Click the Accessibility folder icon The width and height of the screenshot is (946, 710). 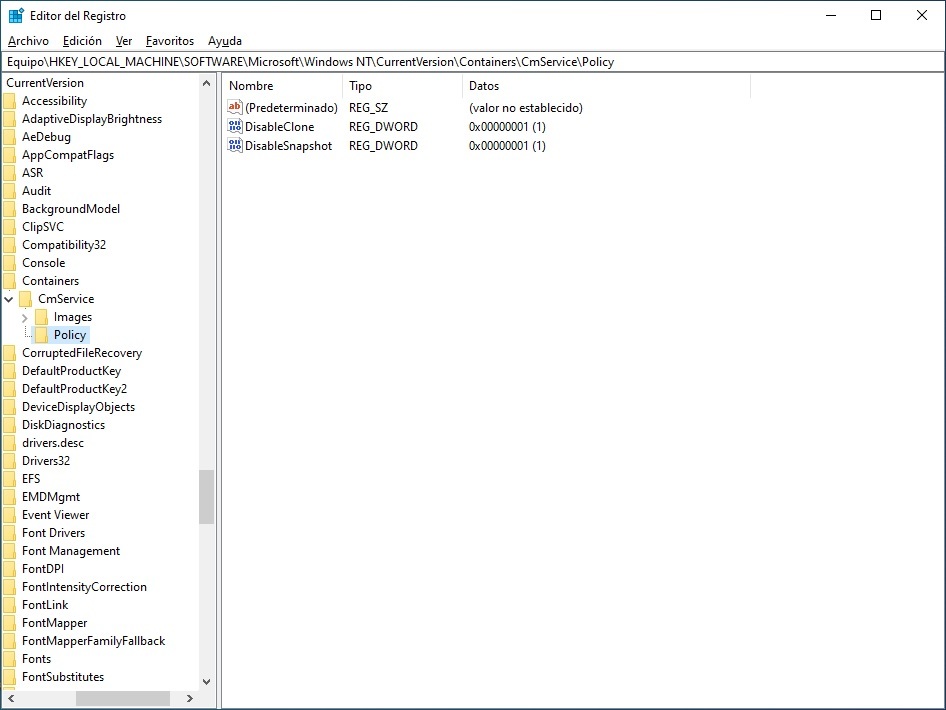tap(10, 101)
